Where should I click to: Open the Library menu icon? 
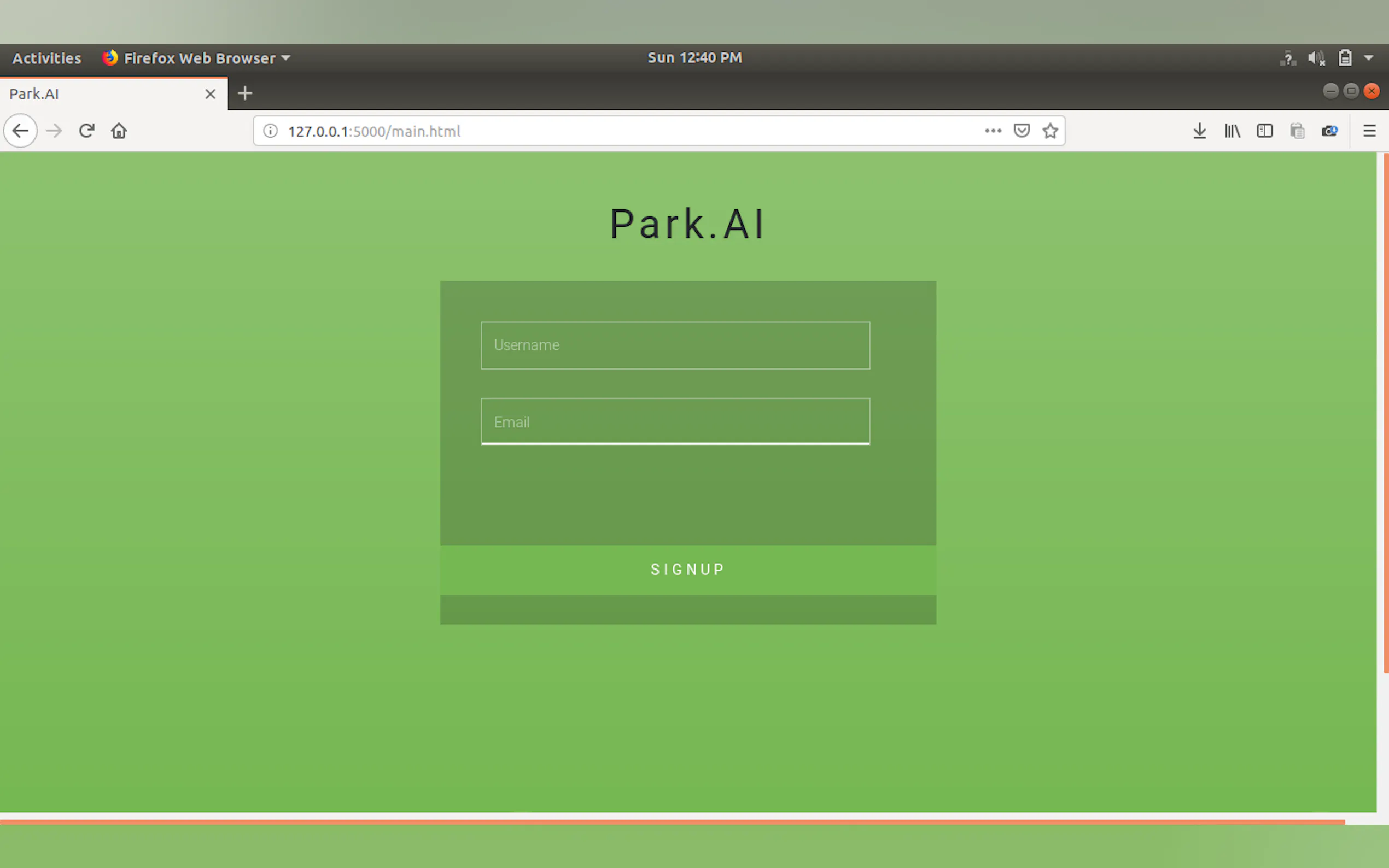tap(1232, 131)
